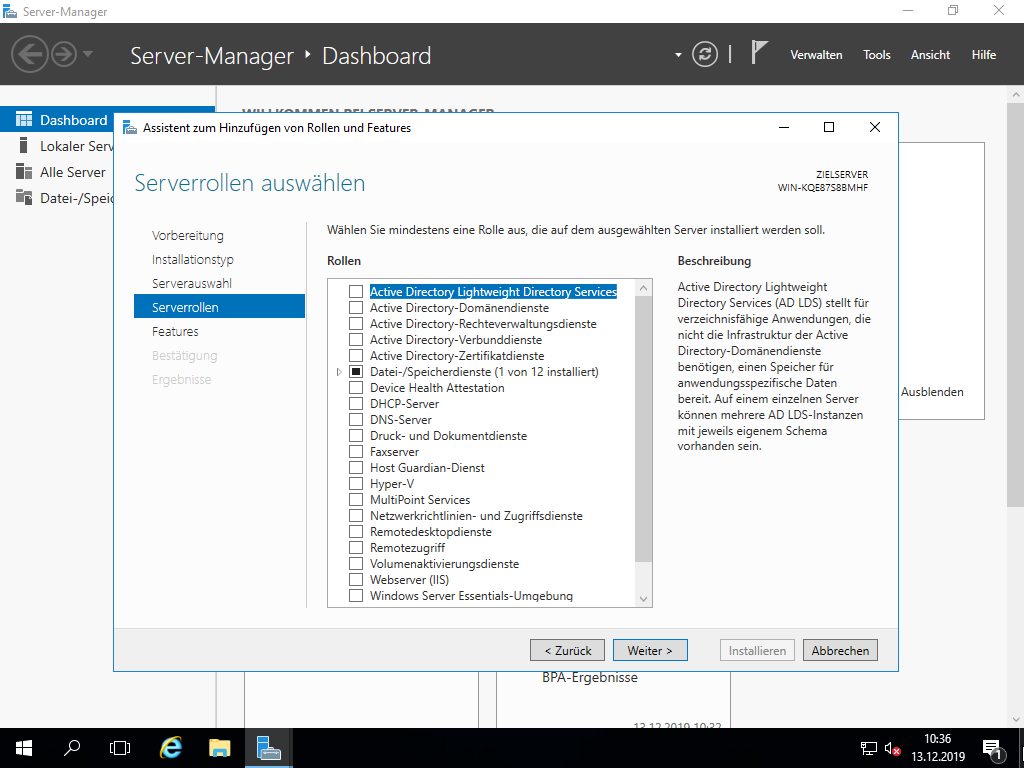Check Active Directory-Domänendienste role

356,308
